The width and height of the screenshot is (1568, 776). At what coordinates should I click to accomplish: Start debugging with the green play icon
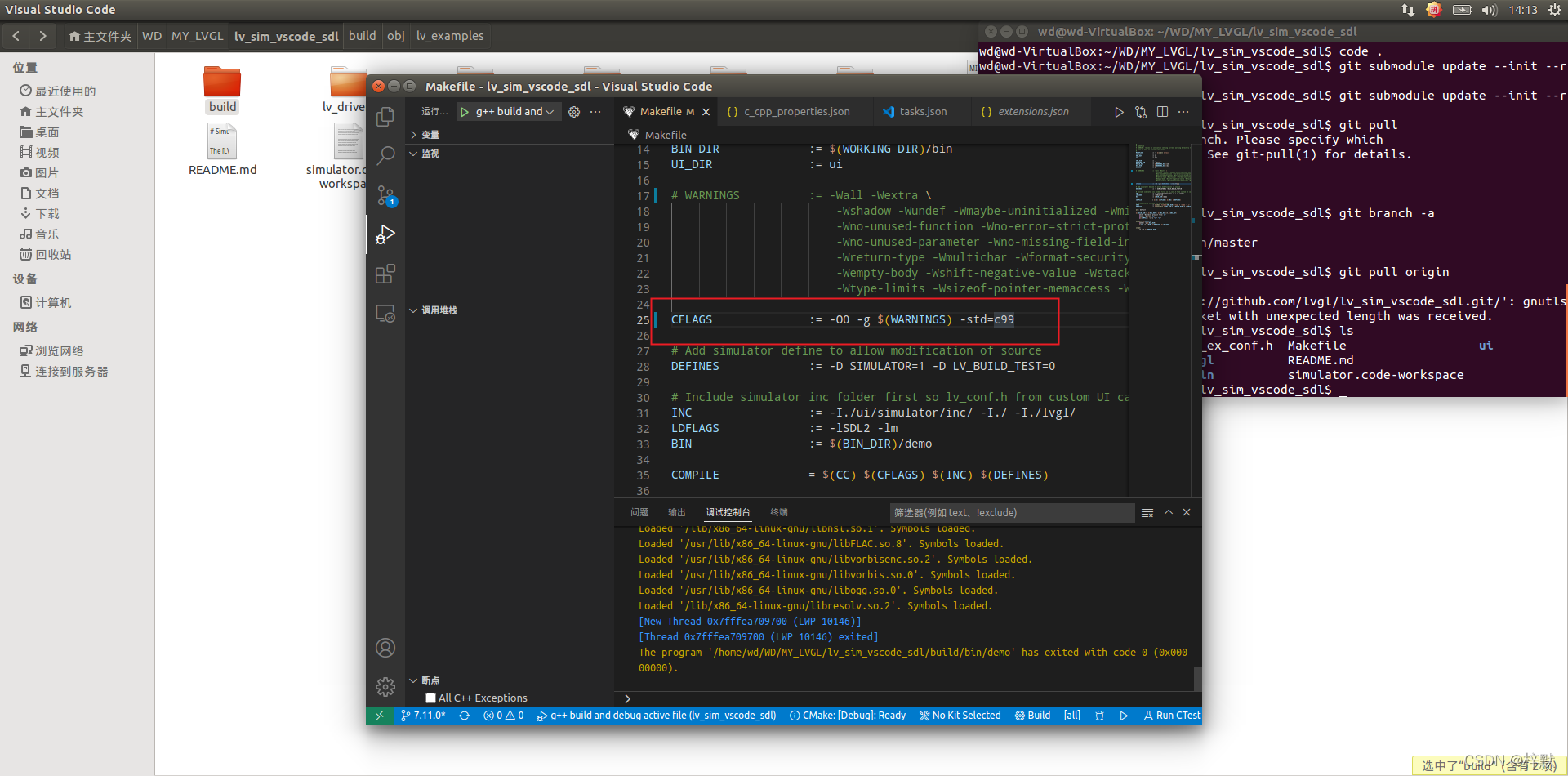[465, 112]
